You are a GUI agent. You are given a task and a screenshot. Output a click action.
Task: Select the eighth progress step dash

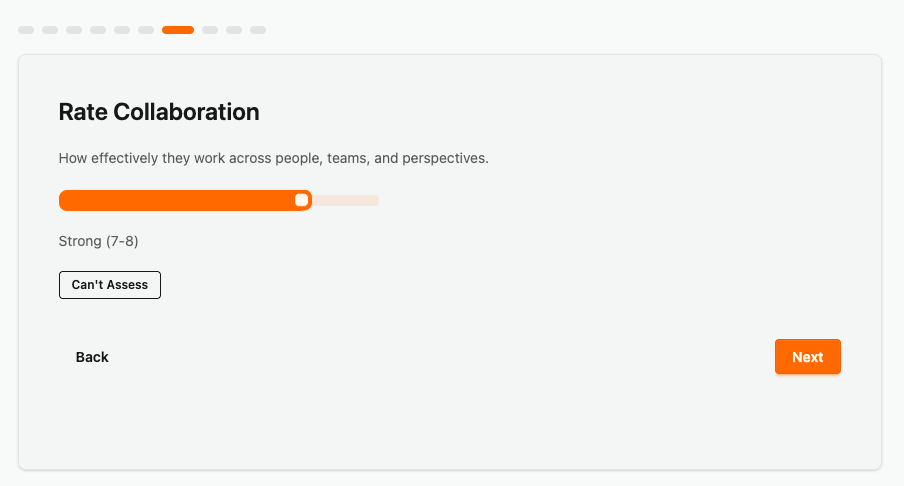click(210, 30)
